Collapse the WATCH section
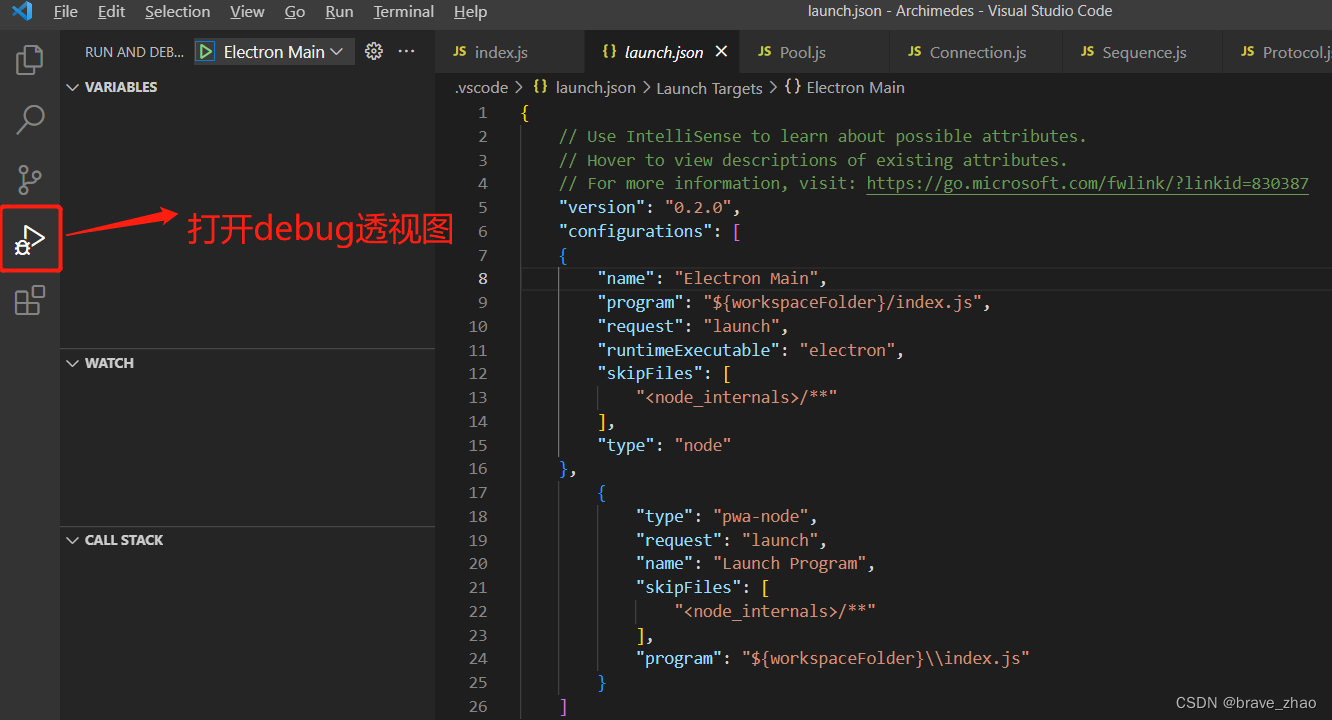Viewport: 1332px width, 720px height. pos(100,363)
